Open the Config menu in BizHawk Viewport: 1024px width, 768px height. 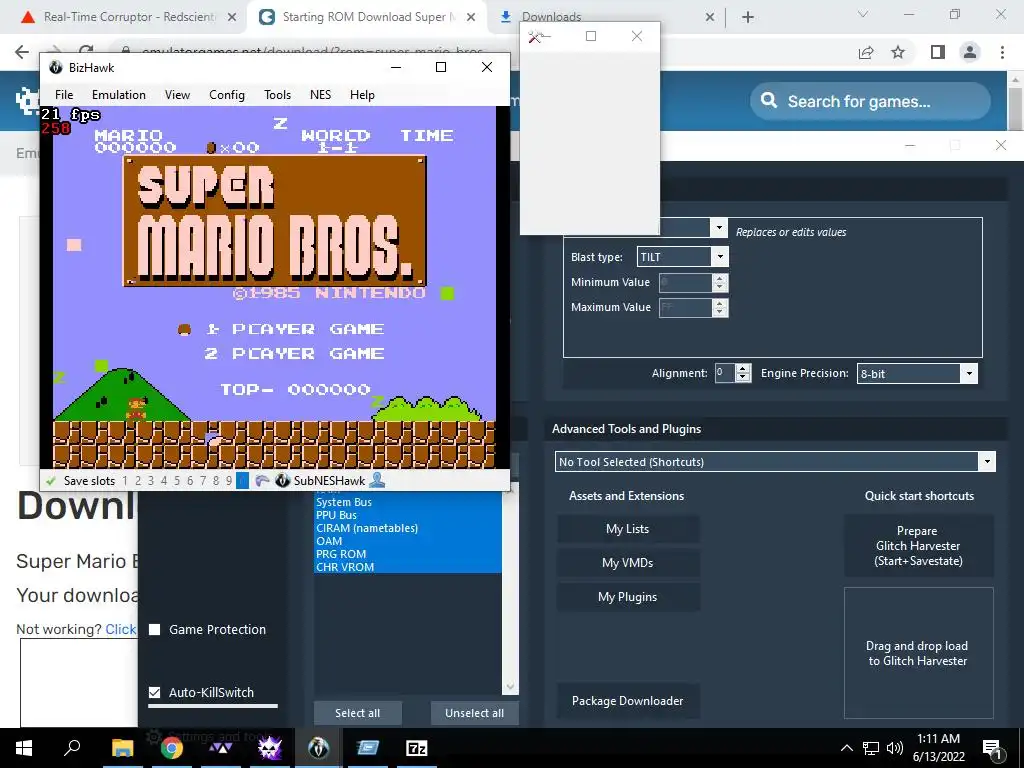click(x=227, y=95)
